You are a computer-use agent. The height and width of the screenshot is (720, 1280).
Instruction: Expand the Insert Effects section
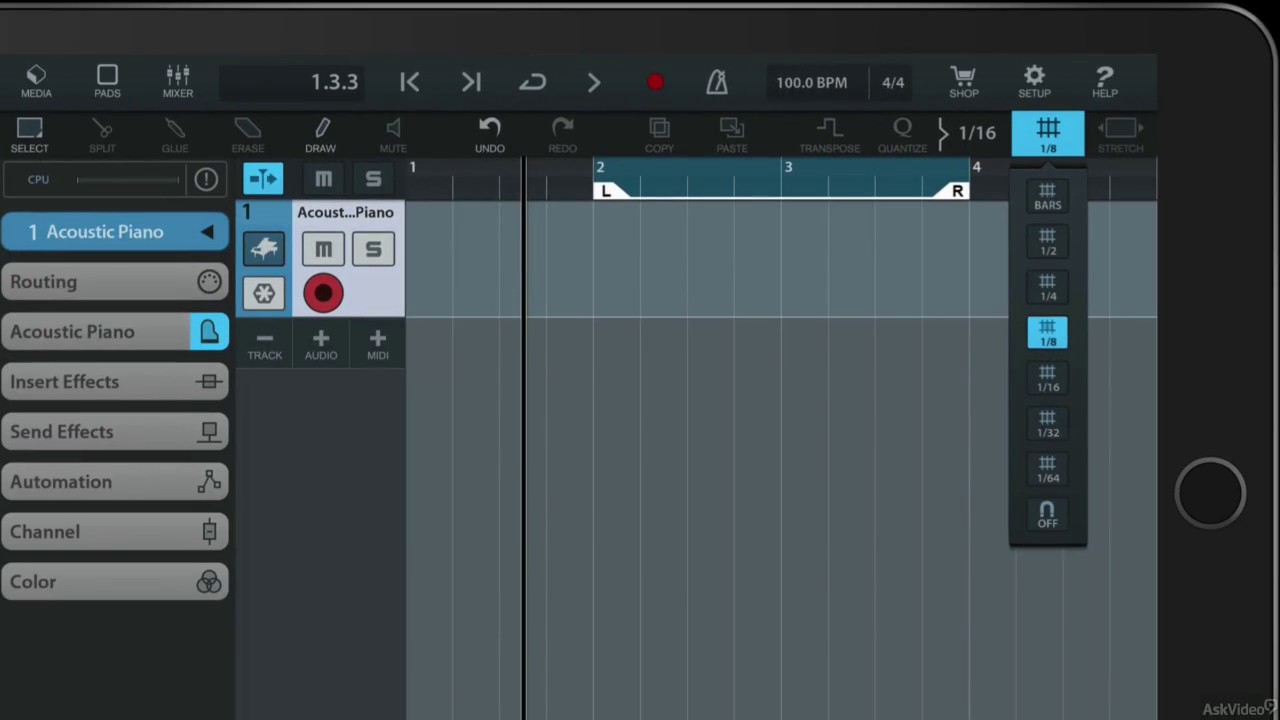pyautogui.click(x=115, y=382)
